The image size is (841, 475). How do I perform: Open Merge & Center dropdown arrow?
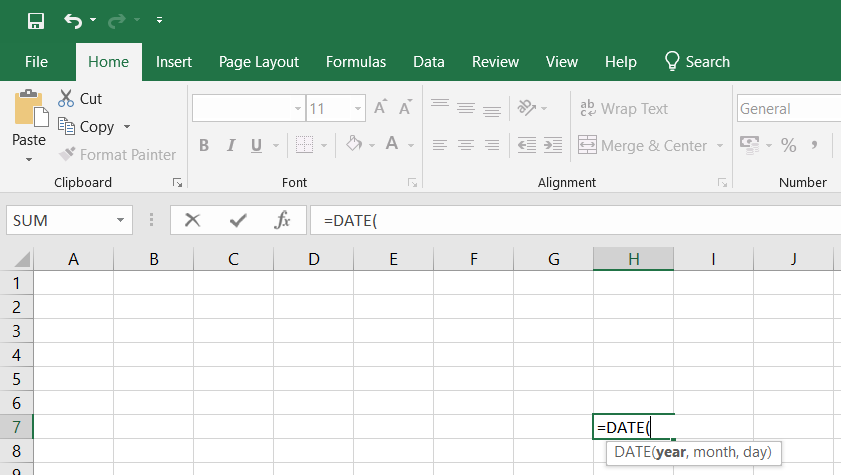click(x=719, y=146)
